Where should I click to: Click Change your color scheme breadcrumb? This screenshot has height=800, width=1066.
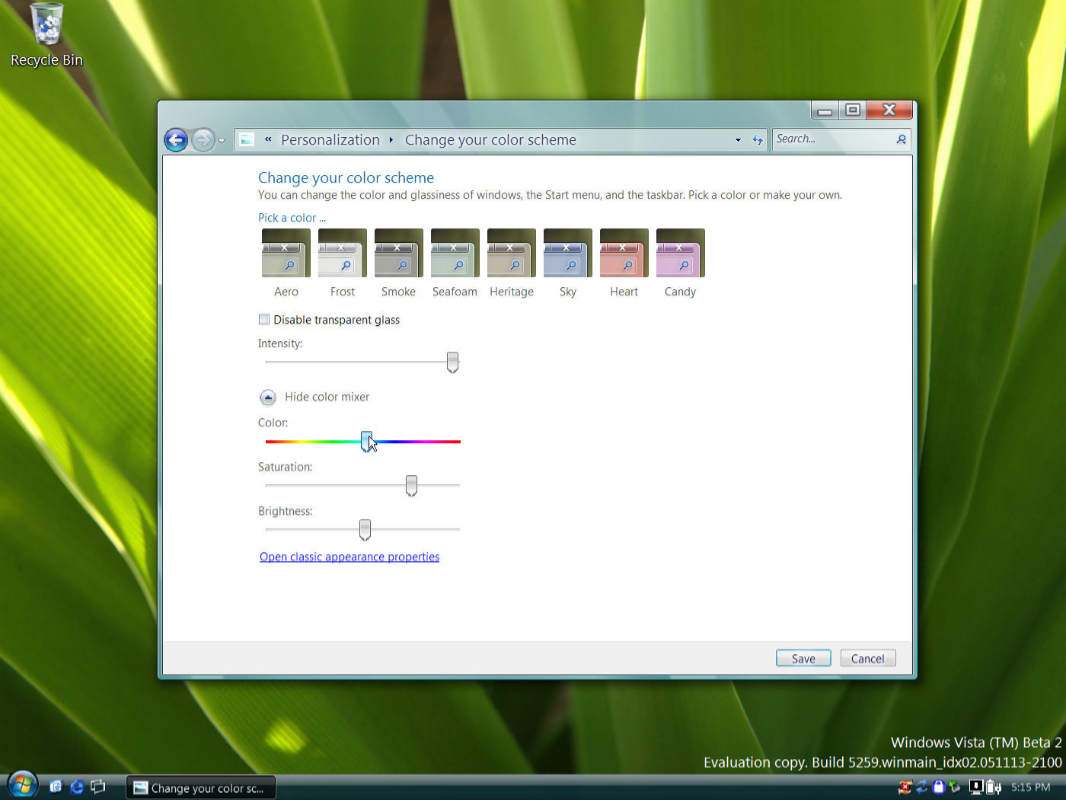click(490, 140)
